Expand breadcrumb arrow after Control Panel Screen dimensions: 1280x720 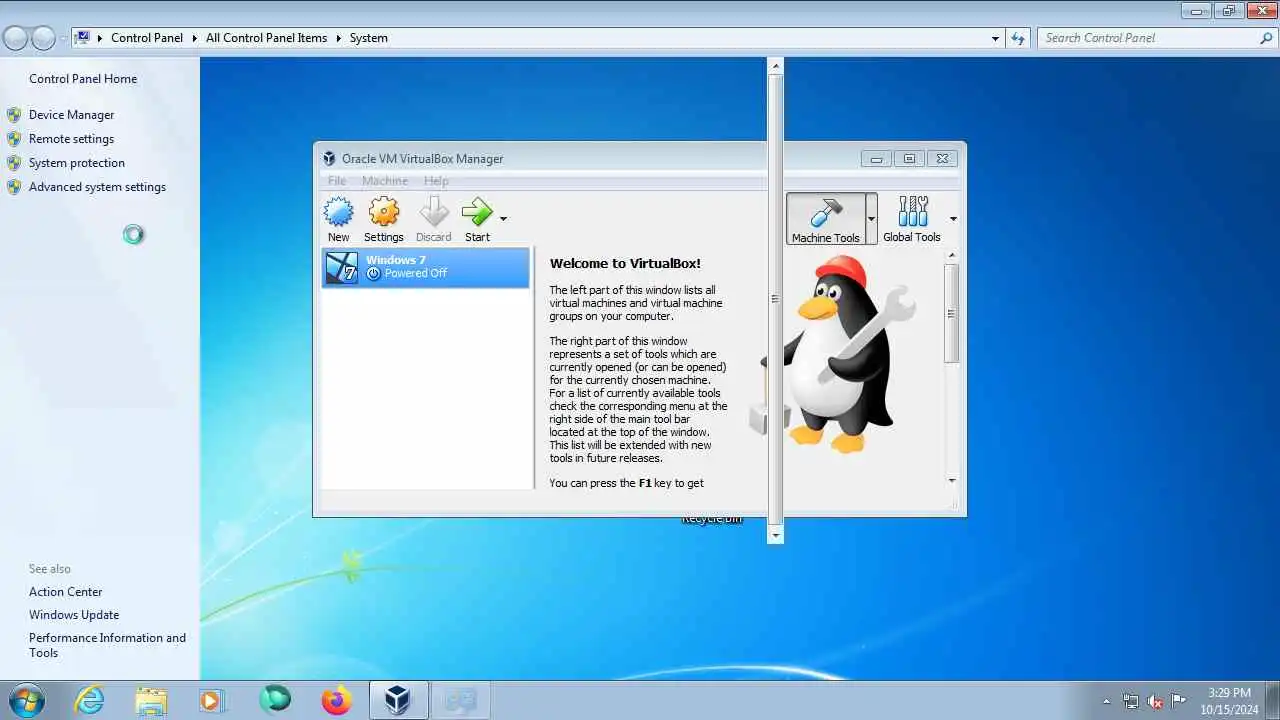tap(194, 38)
